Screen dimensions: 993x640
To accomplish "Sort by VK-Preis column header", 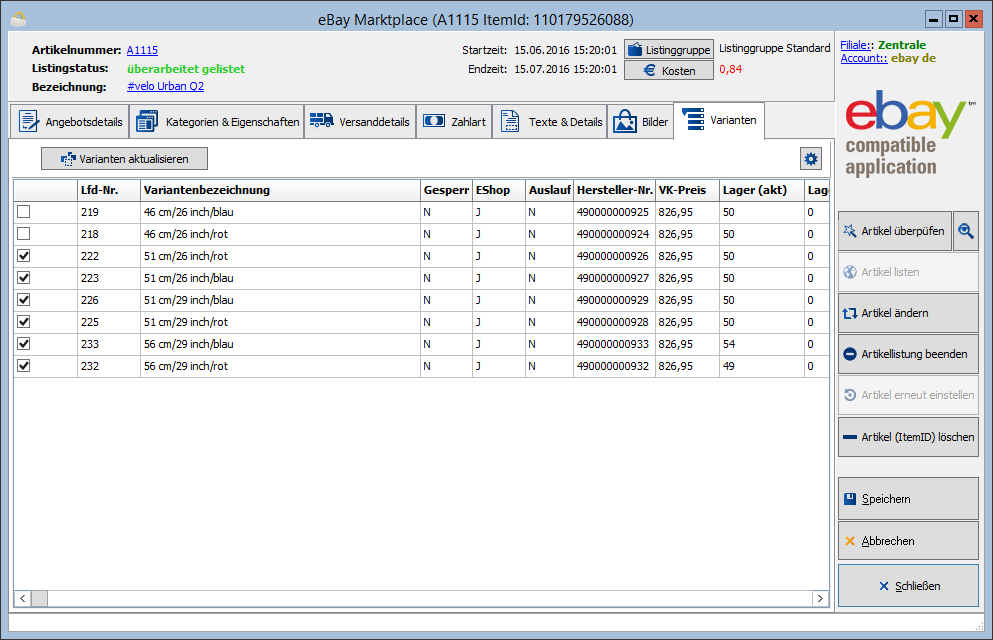I will [x=687, y=190].
